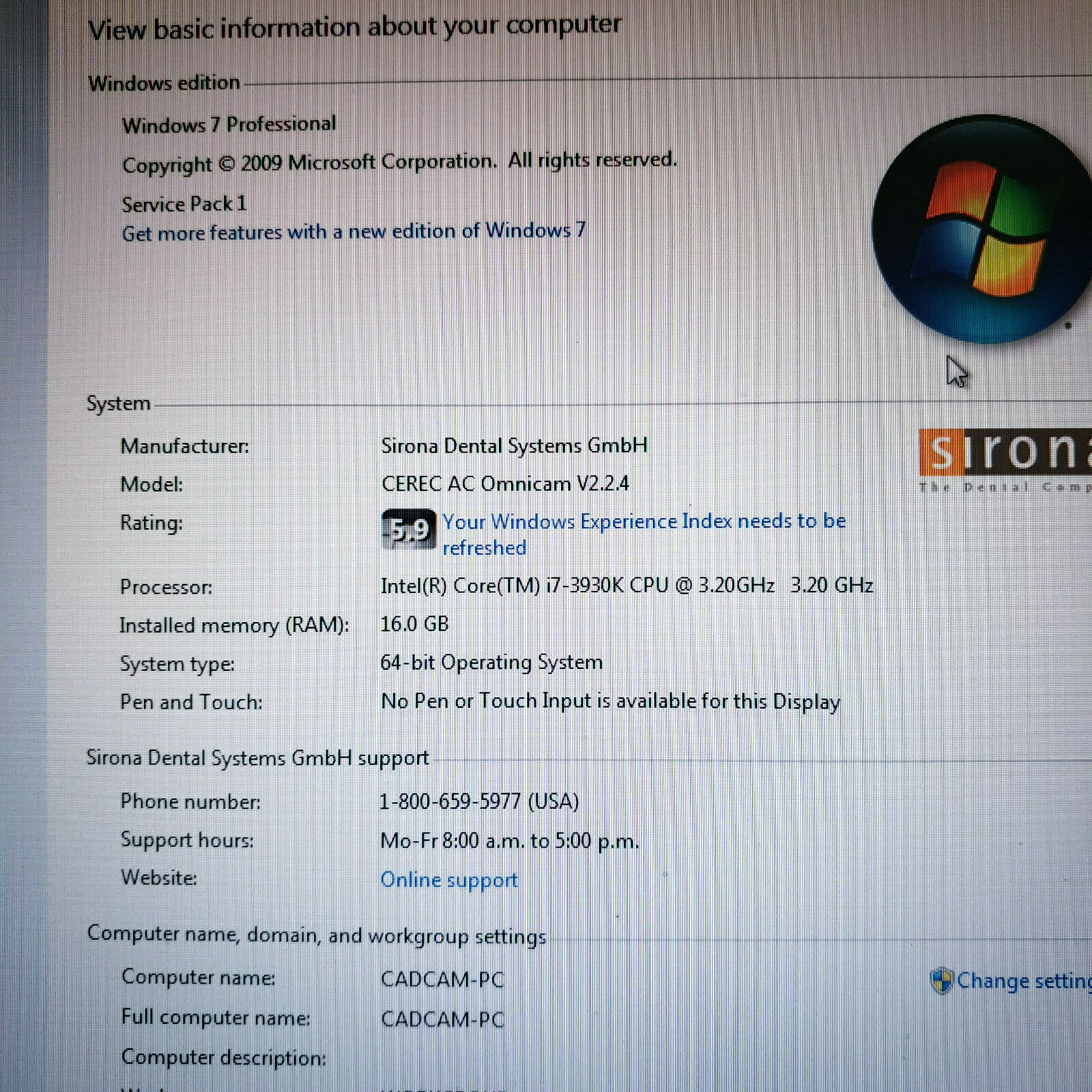Click the 'Phone number:' label
The image size is (1092, 1092).
190,801
